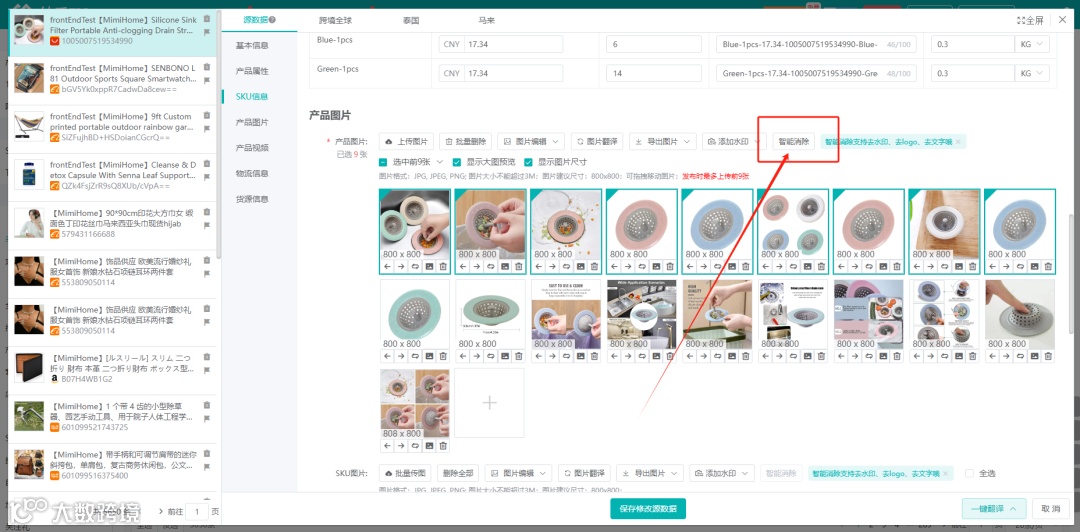Image resolution: width=1080 pixels, height=532 pixels.
Task: Jump to 物流信息 section
Action: coord(252,173)
